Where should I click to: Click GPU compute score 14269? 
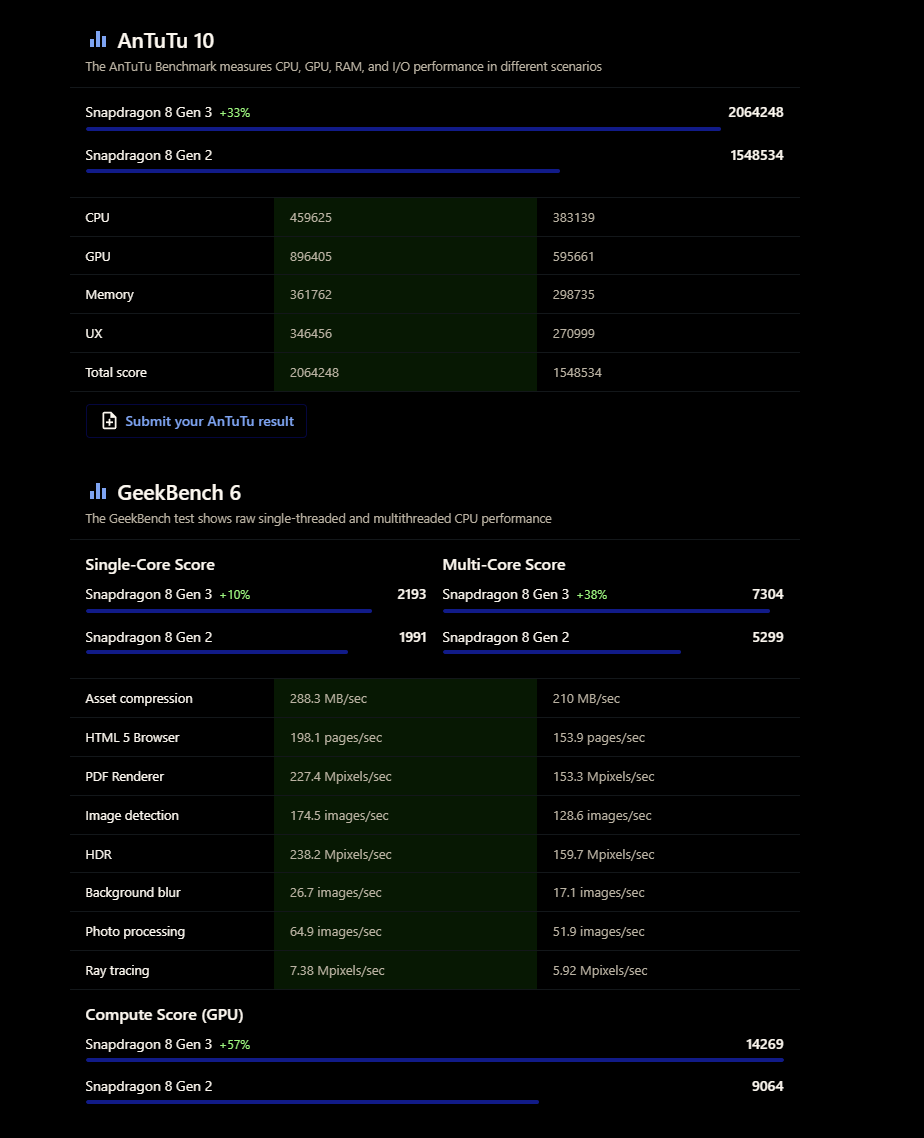(x=765, y=1044)
